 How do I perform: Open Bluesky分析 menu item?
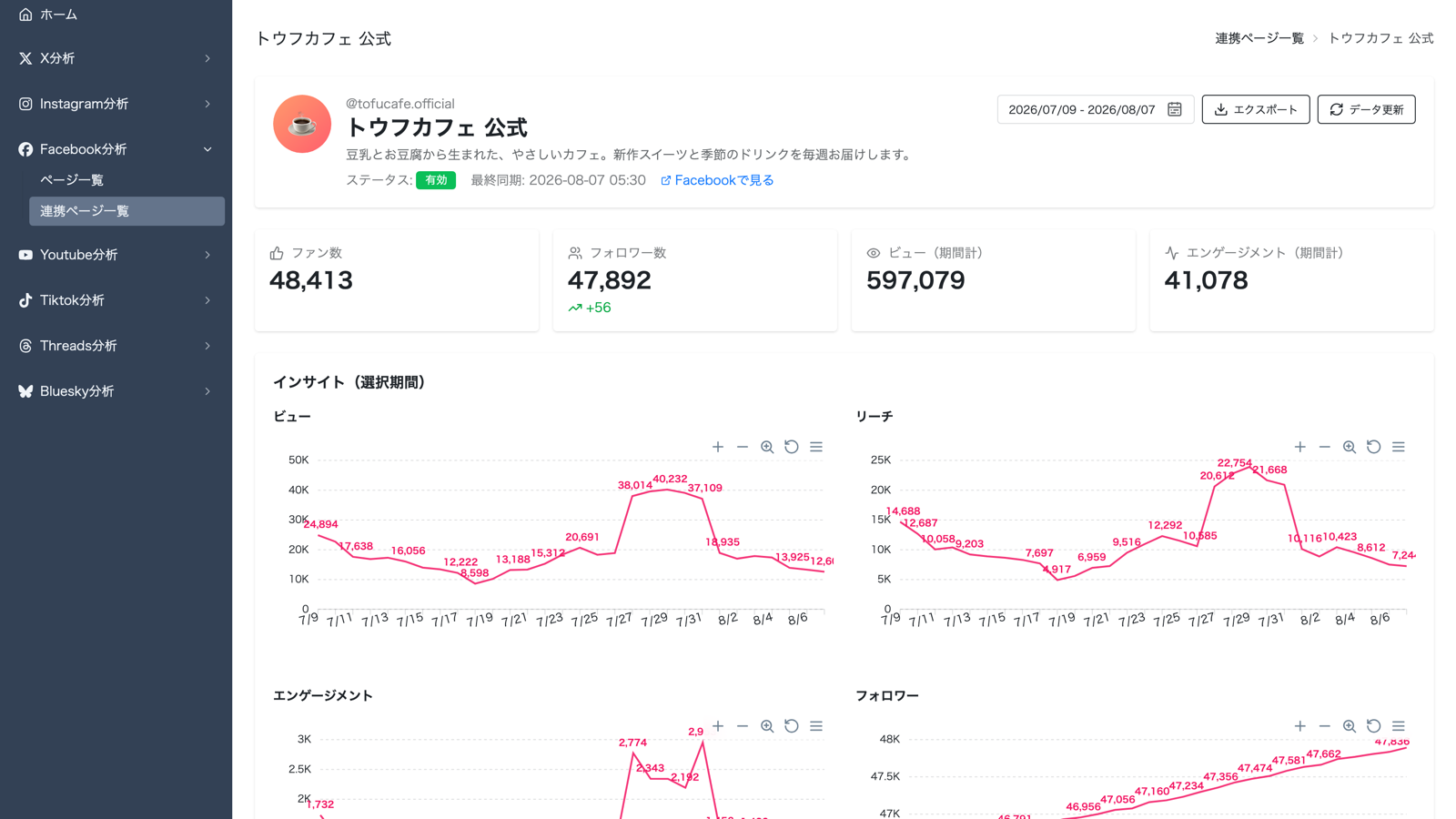coord(116,391)
